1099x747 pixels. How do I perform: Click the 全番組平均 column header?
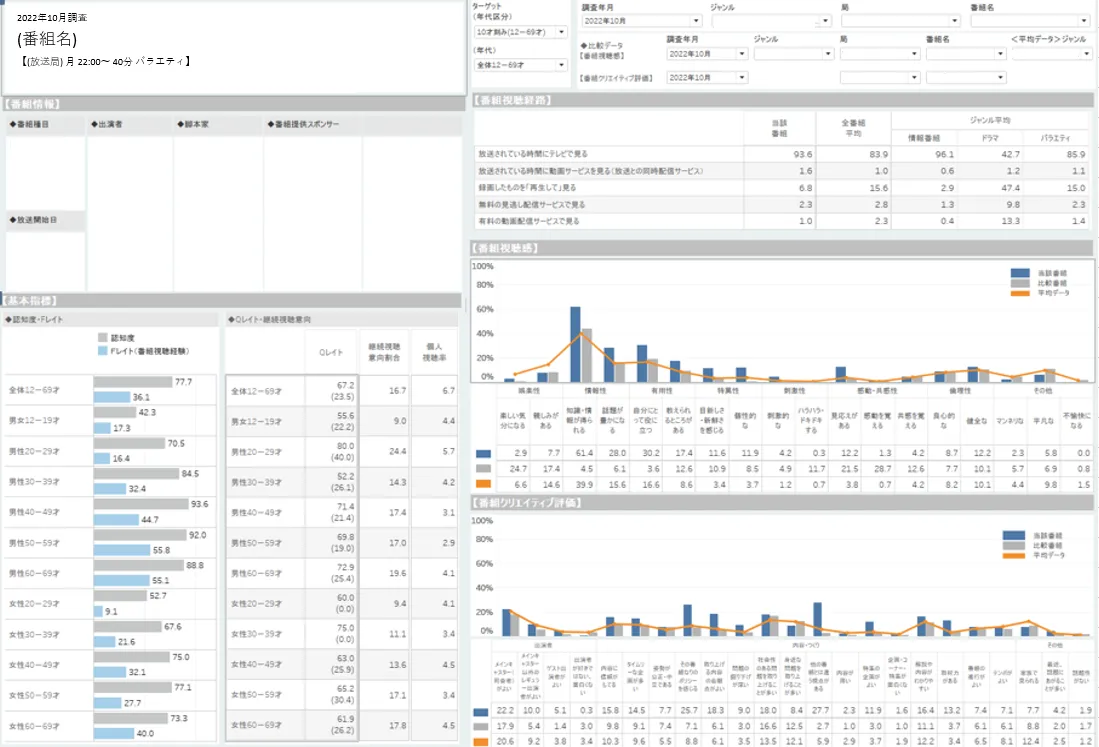coord(853,128)
